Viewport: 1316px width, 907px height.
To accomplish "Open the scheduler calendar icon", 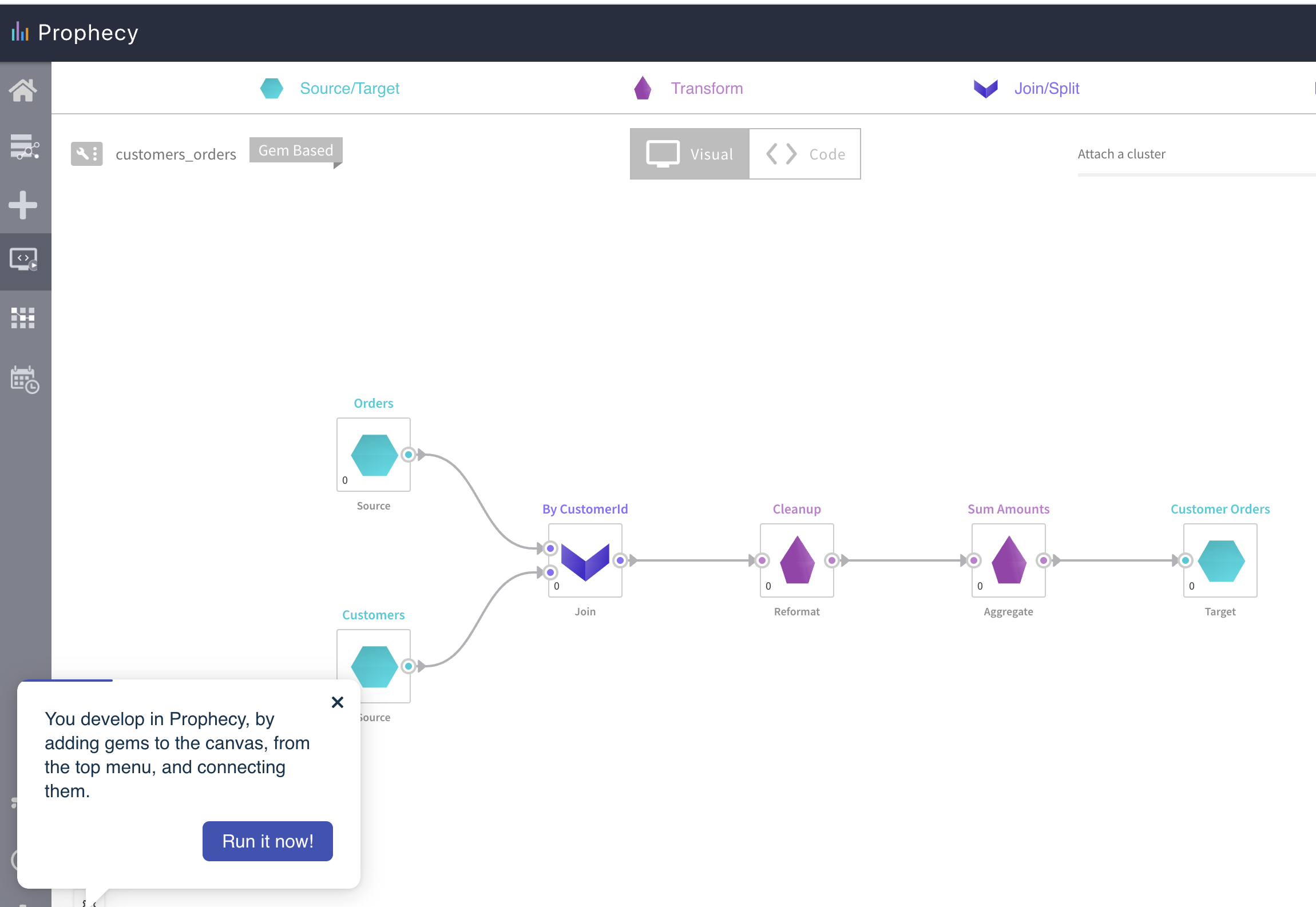I will (24, 379).
